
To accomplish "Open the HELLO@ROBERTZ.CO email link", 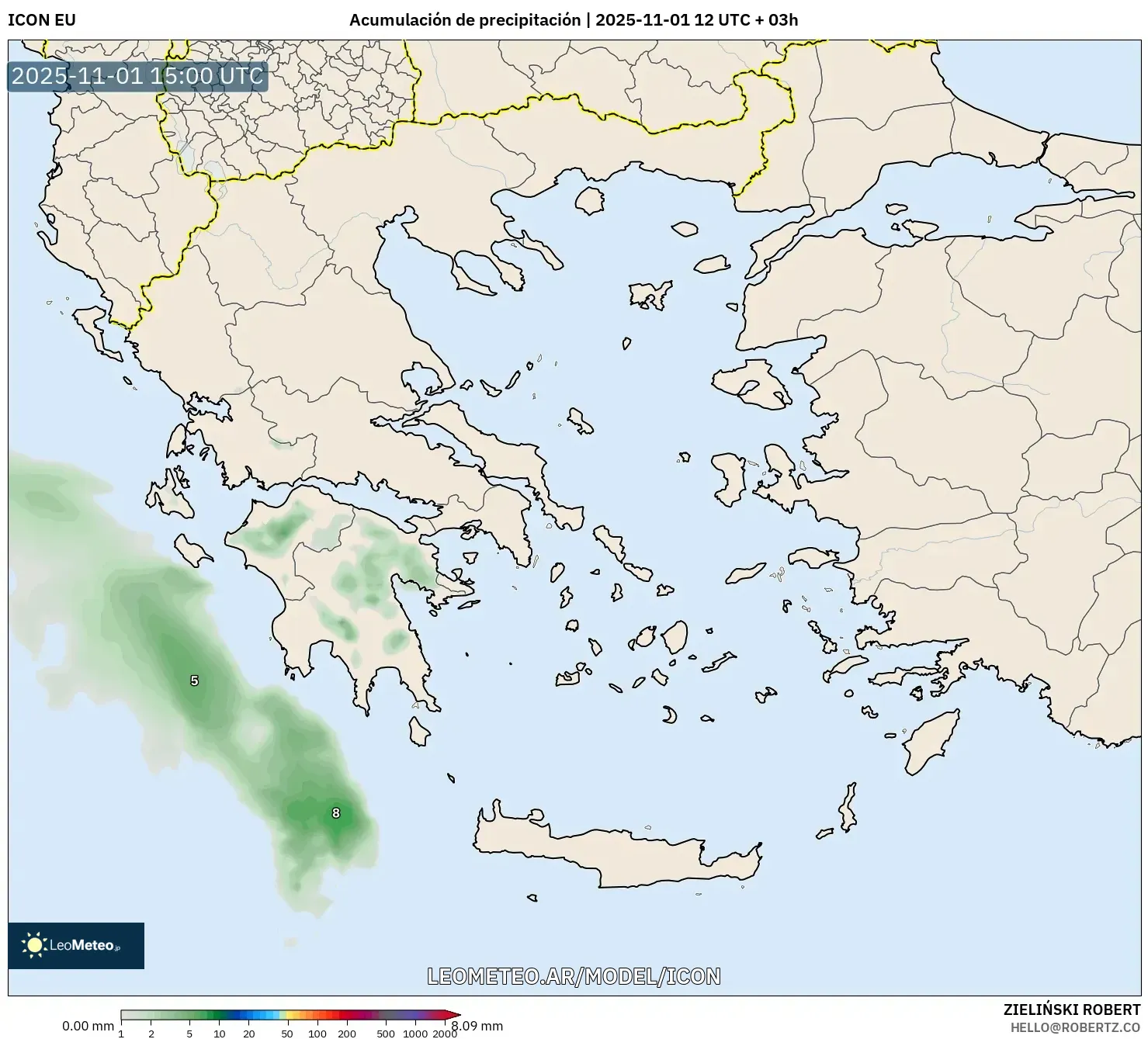I will [x=1077, y=1026].
